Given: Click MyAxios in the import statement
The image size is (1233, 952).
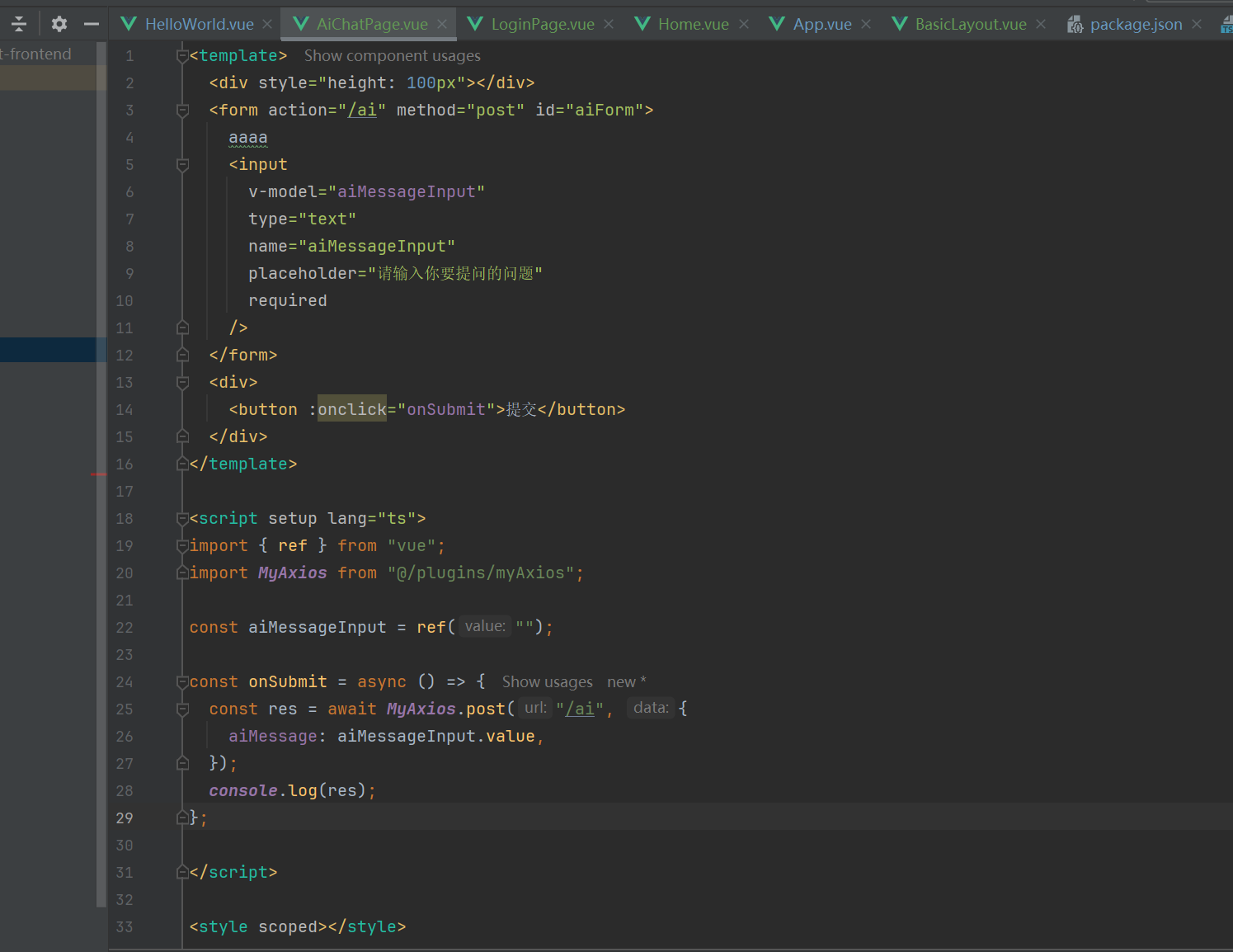Looking at the screenshot, I should tap(292, 573).
